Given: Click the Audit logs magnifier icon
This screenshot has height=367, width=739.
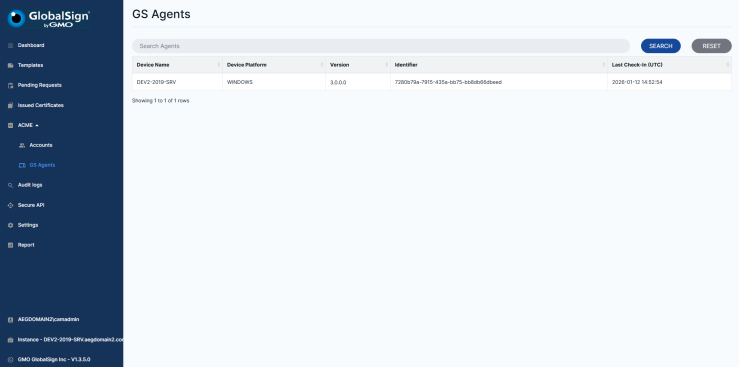Looking at the screenshot, I should pyautogui.click(x=10, y=185).
